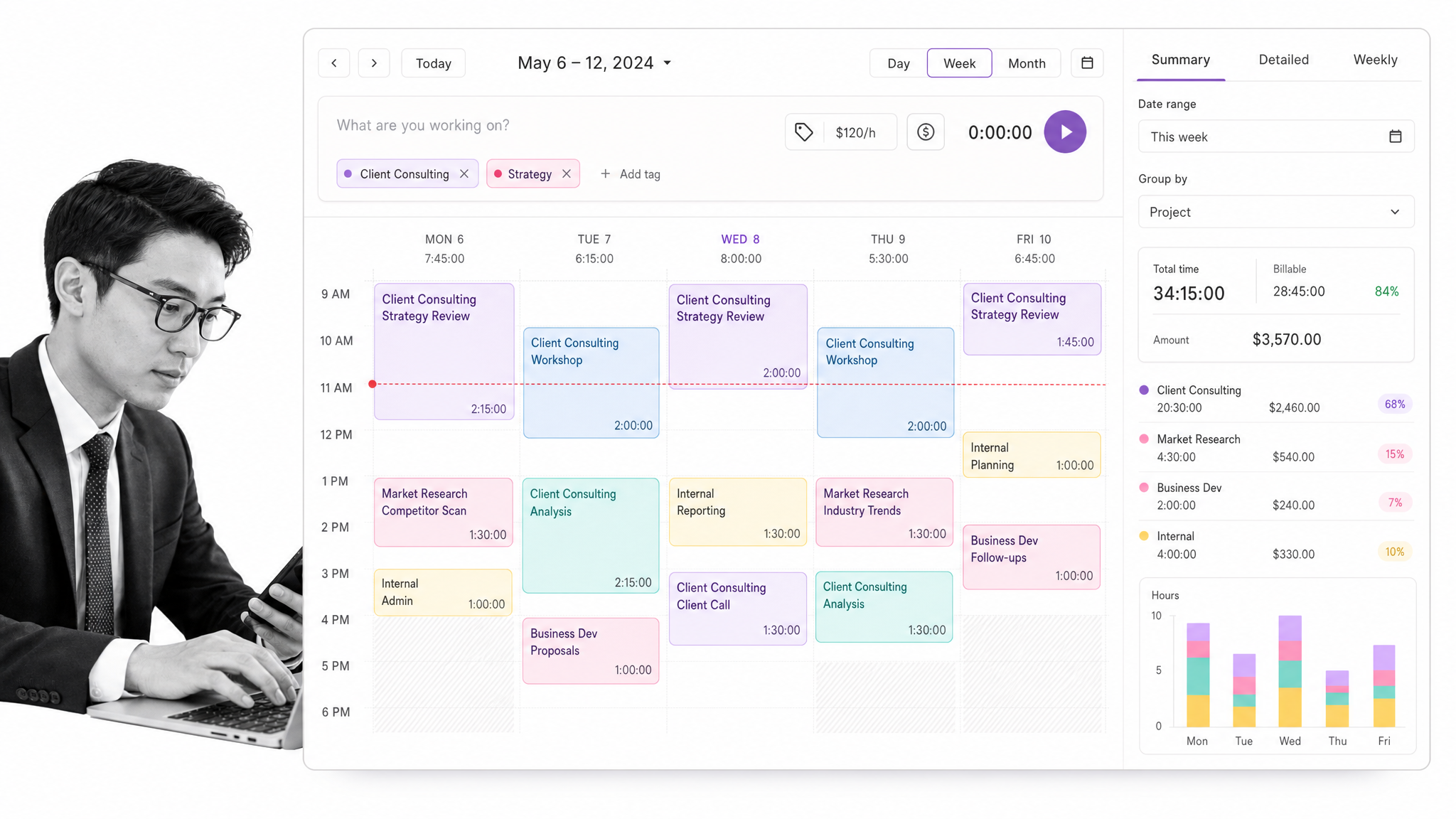The width and height of the screenshot is (1456, 819).
Task: Switch to Week view
Action: (959, 63)
